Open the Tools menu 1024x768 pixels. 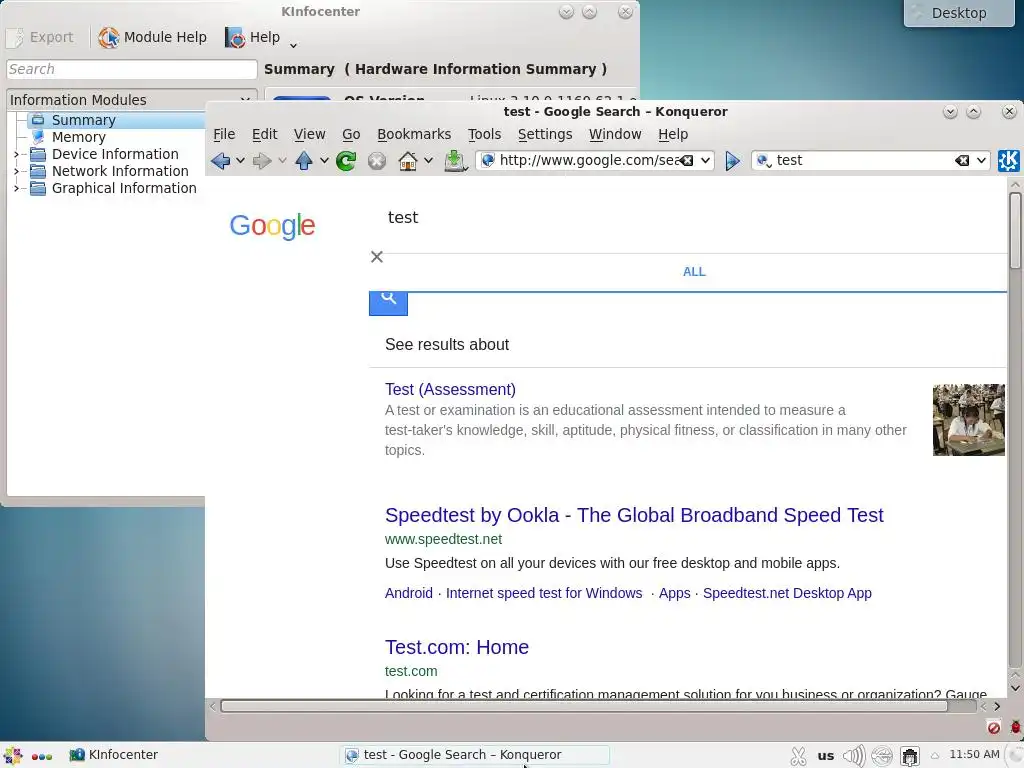pyautogui.click(x=484, y=134)
